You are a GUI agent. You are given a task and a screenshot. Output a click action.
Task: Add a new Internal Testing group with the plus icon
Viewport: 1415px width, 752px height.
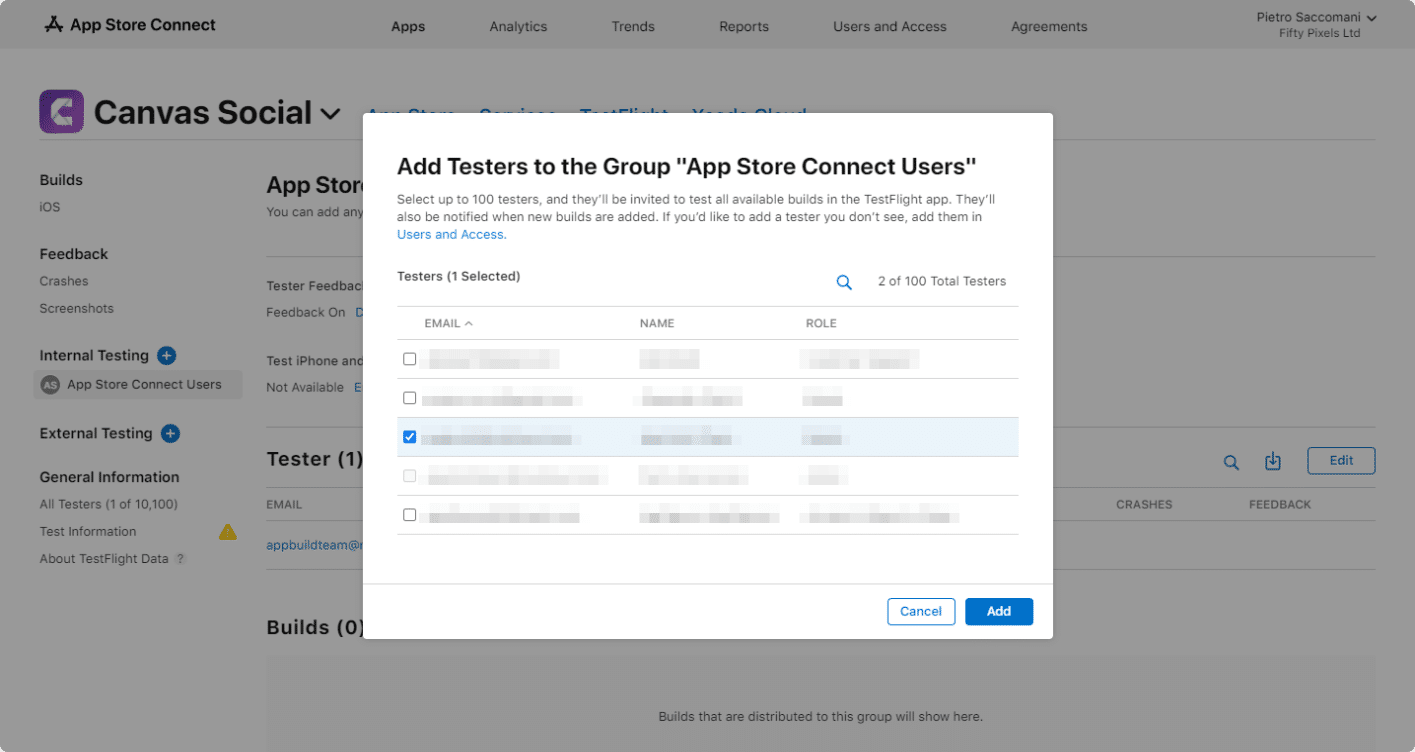pos(167,355)
